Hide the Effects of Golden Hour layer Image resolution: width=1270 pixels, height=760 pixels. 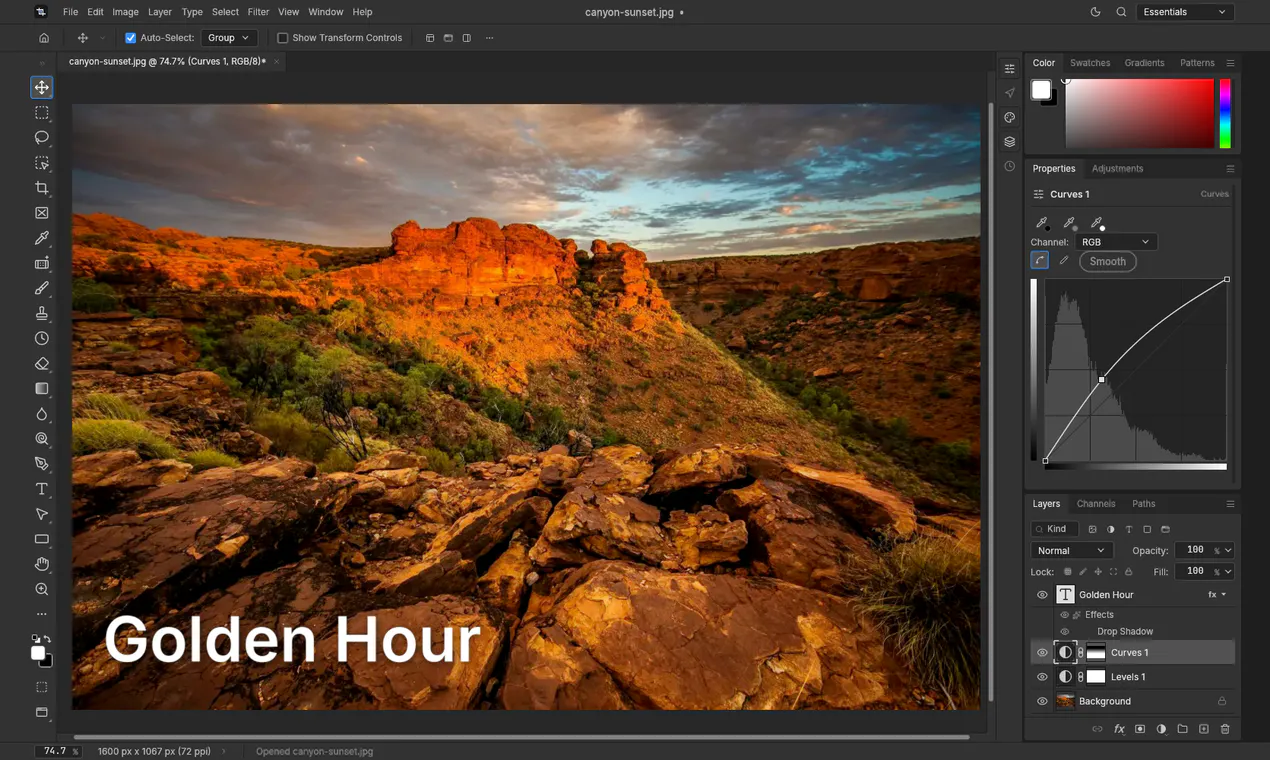point(1064,615)
